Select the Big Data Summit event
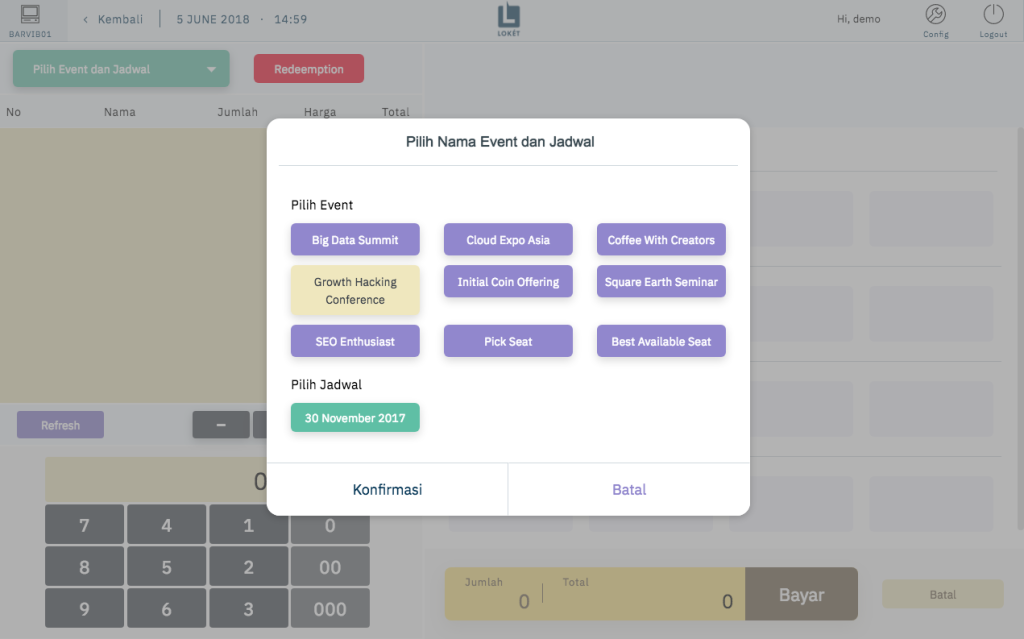The image size is (1024, 639). [x=355, y=240]
